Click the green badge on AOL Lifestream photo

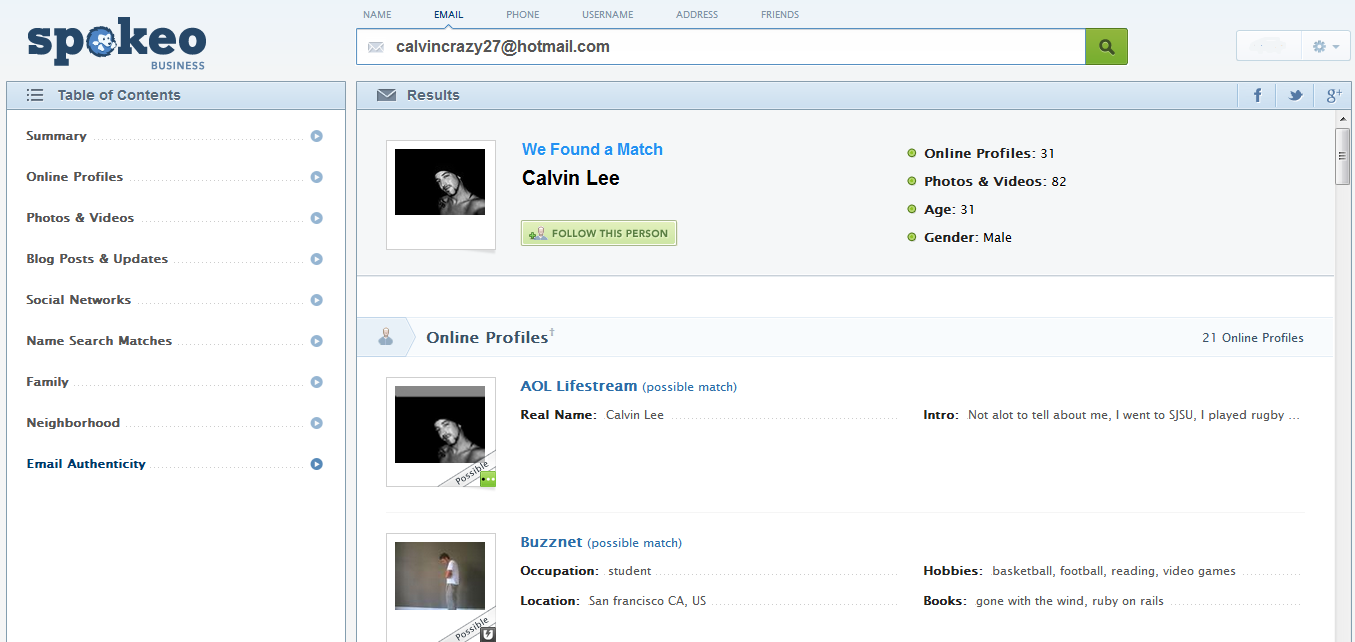[488, 479]
